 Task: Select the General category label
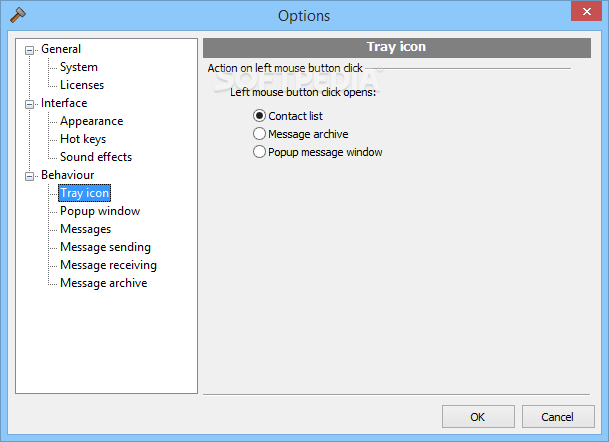pos(61,49)
